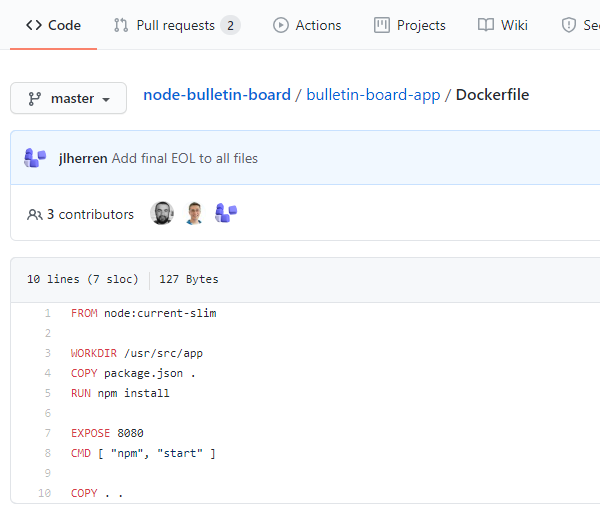Image resolution: width=600 pixels, height=508 pixels.
Task: Select line number 5
Action: [47, 393]
